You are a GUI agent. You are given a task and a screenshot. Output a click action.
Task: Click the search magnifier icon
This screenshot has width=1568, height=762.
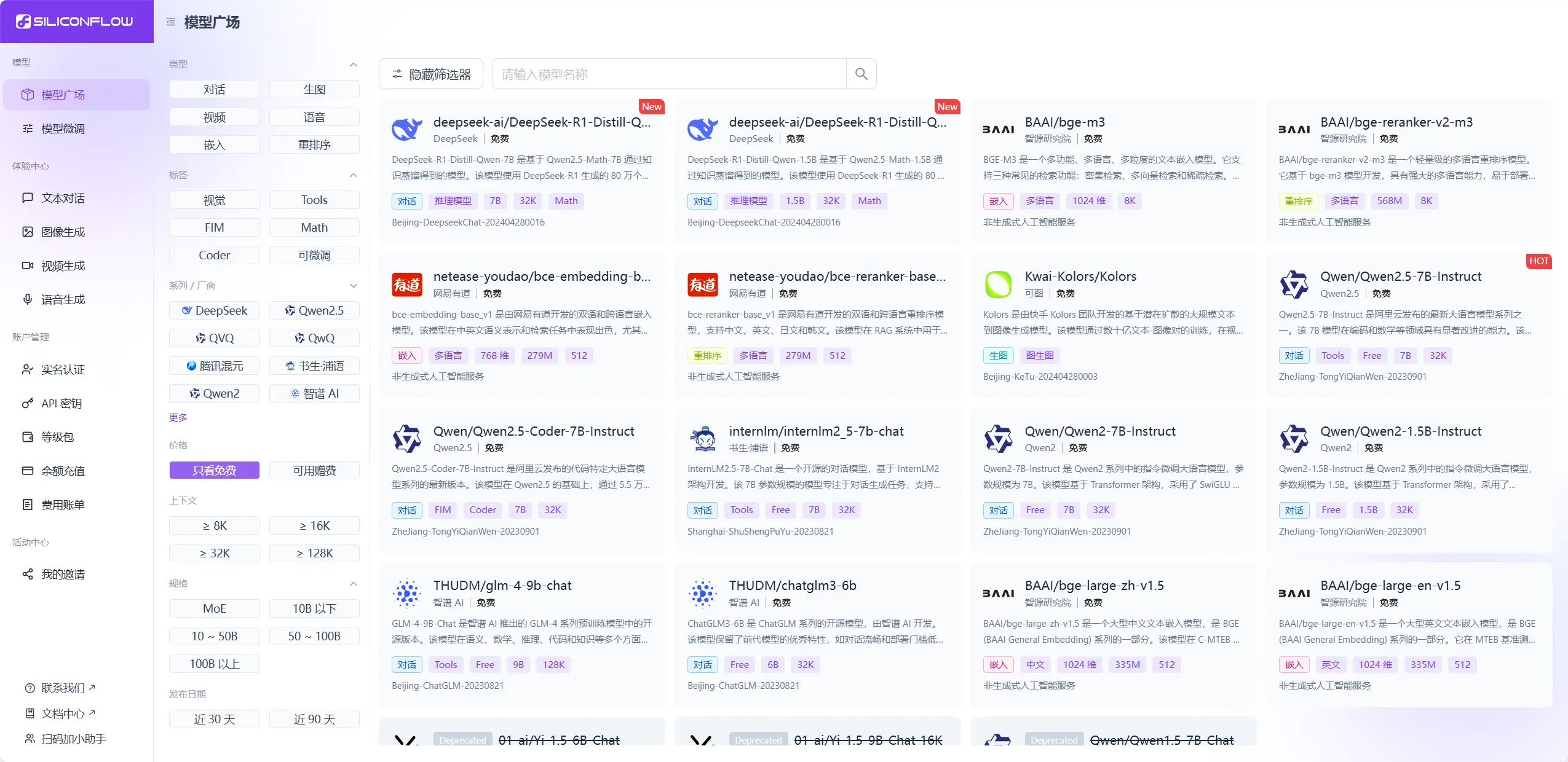[x=861, y=74]
